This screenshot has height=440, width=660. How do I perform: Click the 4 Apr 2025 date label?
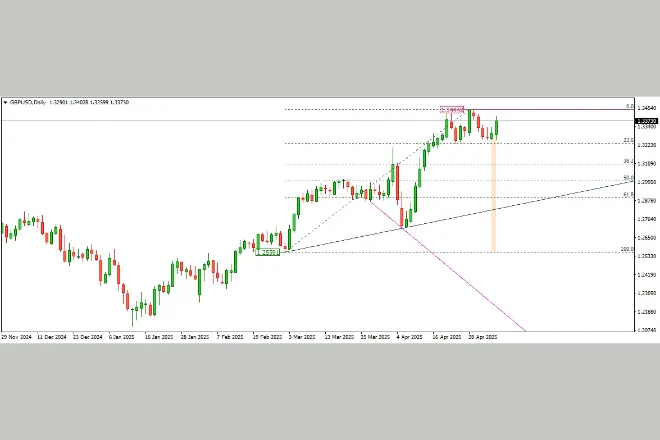click(x=410, y=337)
